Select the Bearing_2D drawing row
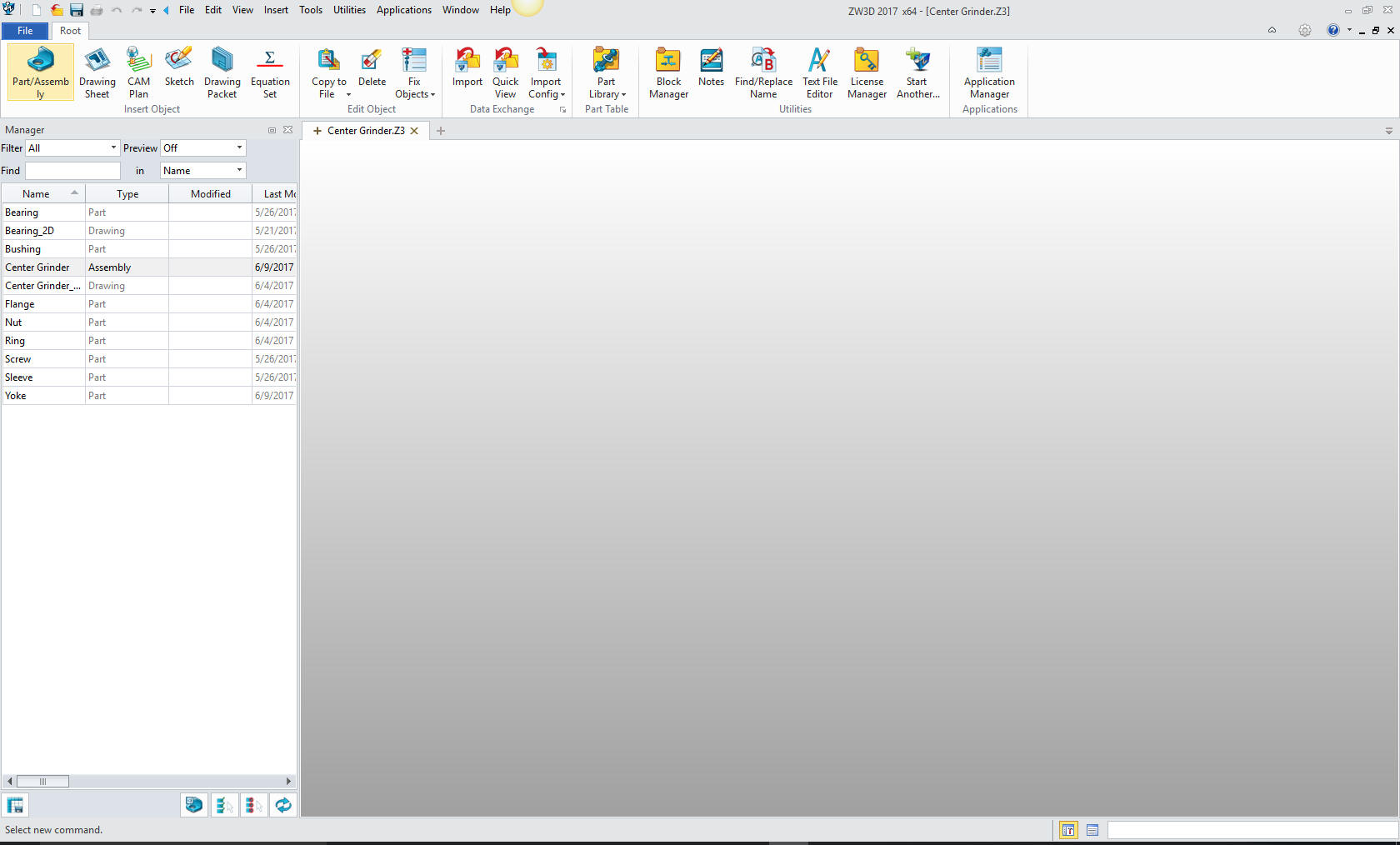 [x=149, y=231]
